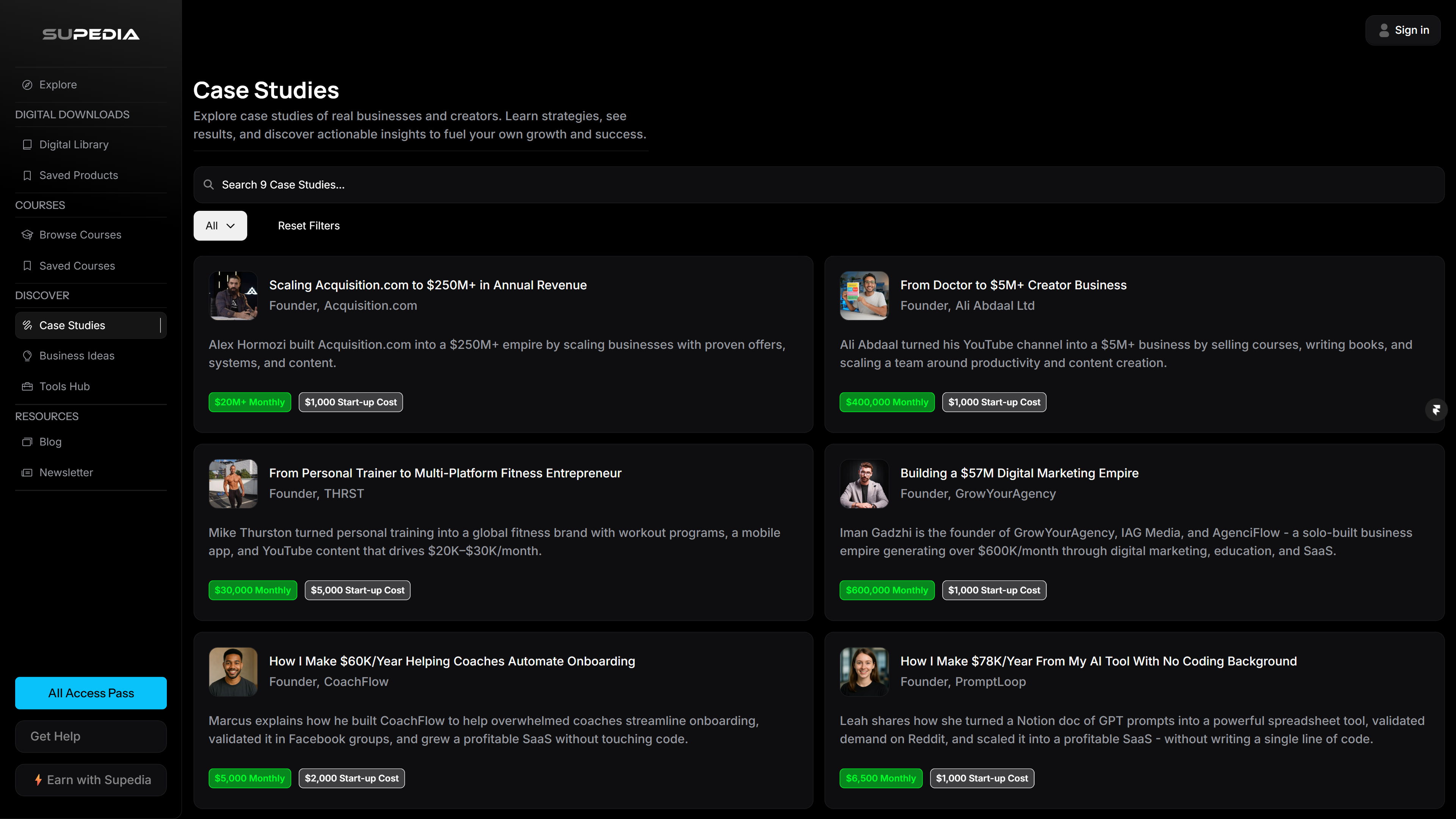Click the Supedia logo
Viewport: 1456px width, 819px height.
[91, 35]
